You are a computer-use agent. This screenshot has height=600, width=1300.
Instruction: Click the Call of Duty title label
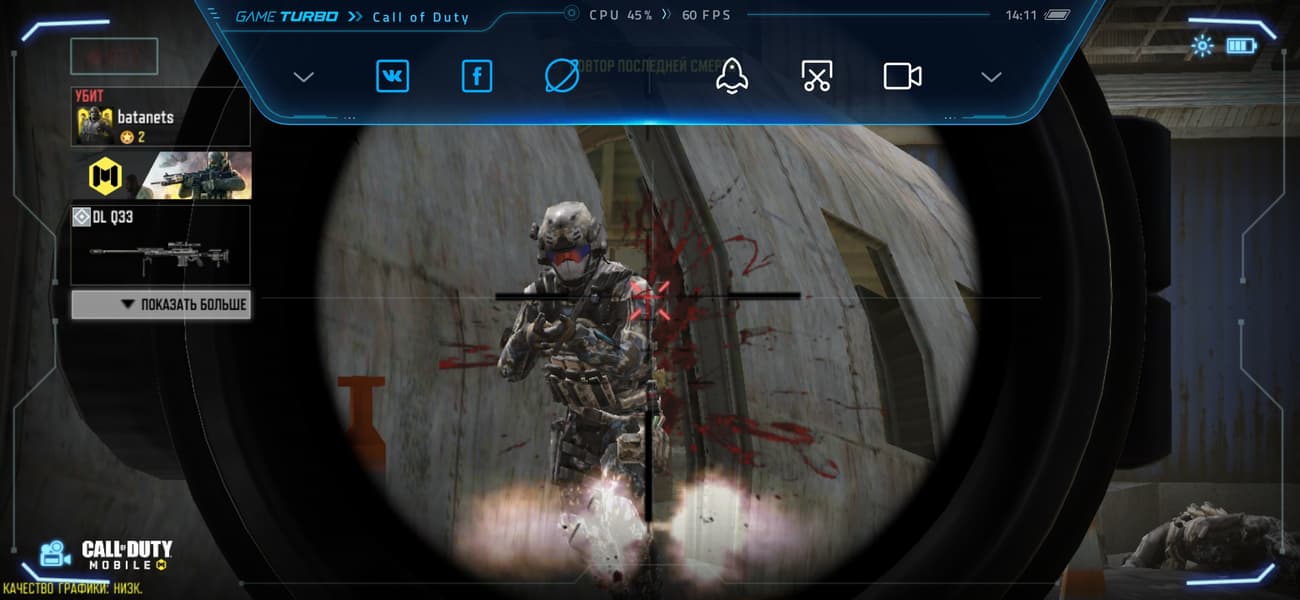click(420, 17)
